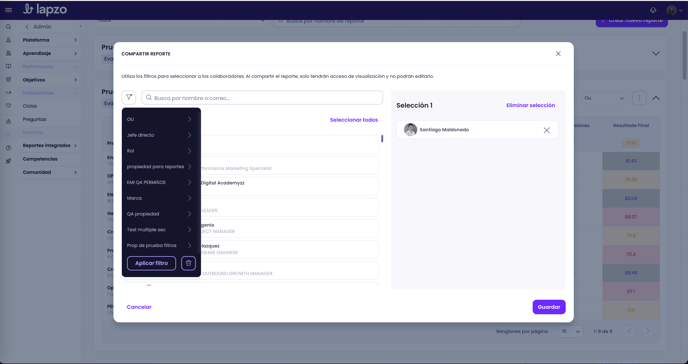This screenshot has width=688, height=364.
Task: Click the 88.46 result cell
Action: point(631,273)
